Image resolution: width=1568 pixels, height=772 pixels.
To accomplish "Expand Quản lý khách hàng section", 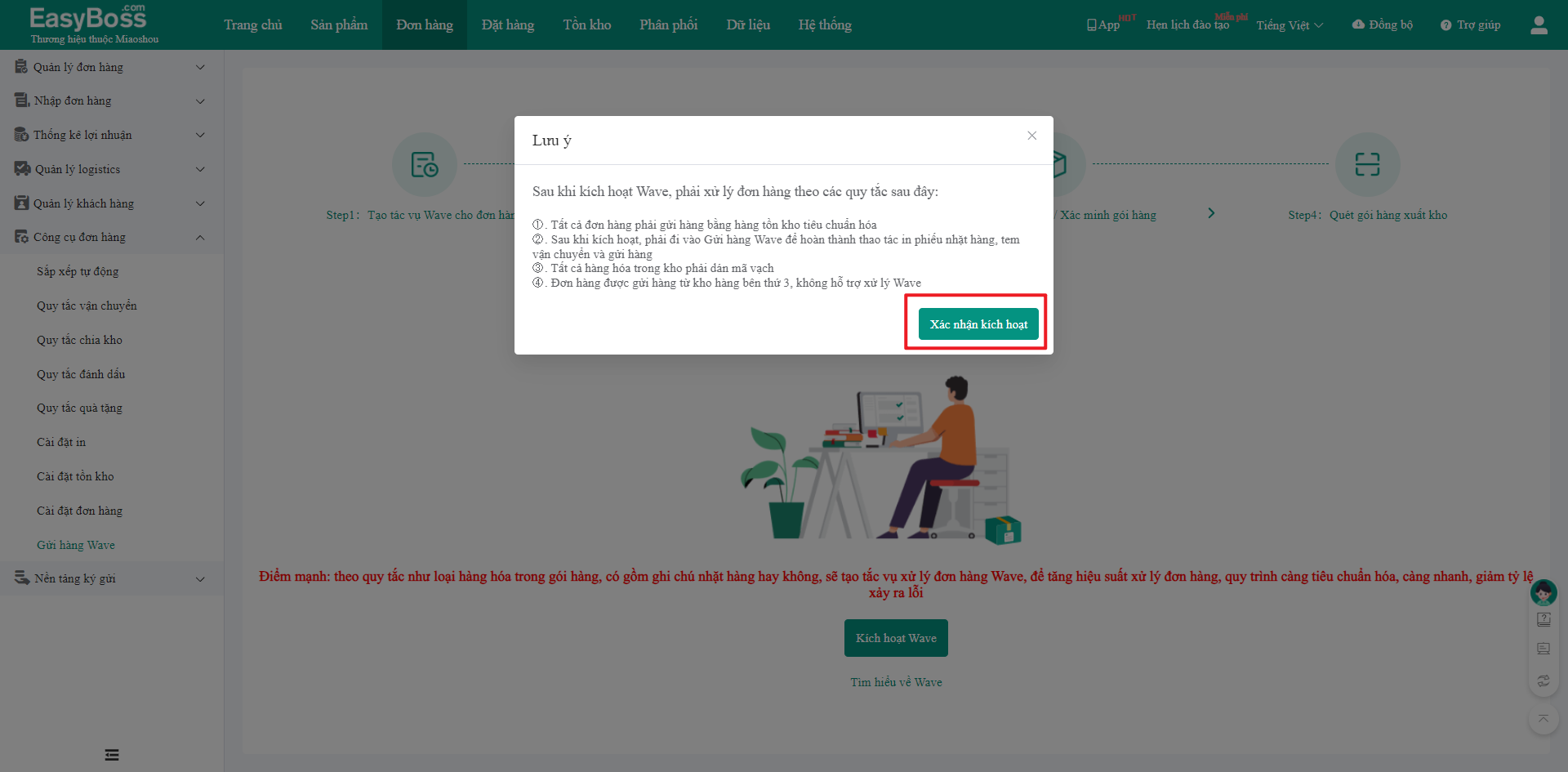I will pyautogui.click(x=112, y=203).
